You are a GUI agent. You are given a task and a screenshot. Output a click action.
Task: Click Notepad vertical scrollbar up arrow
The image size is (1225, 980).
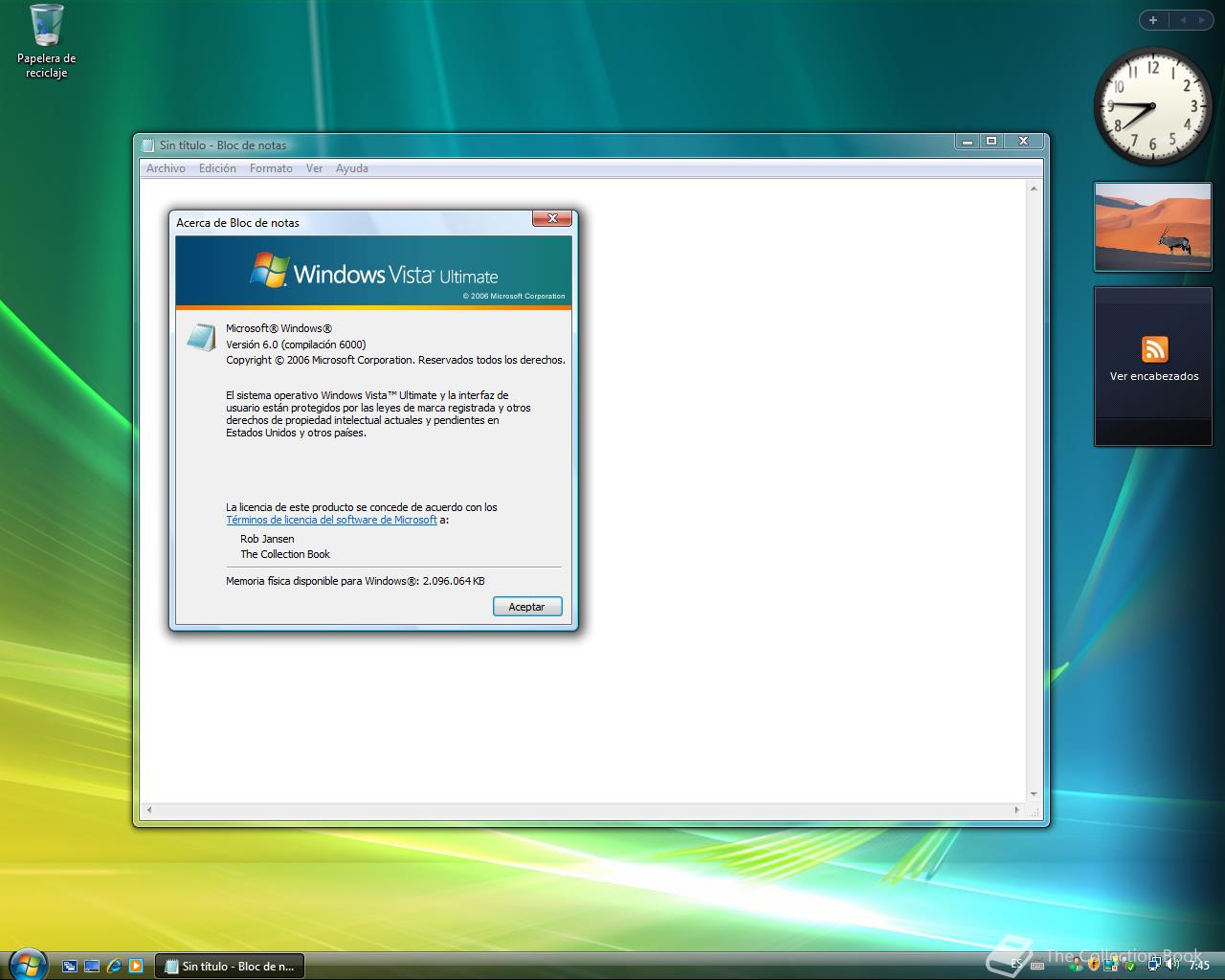pos(1034,189)
